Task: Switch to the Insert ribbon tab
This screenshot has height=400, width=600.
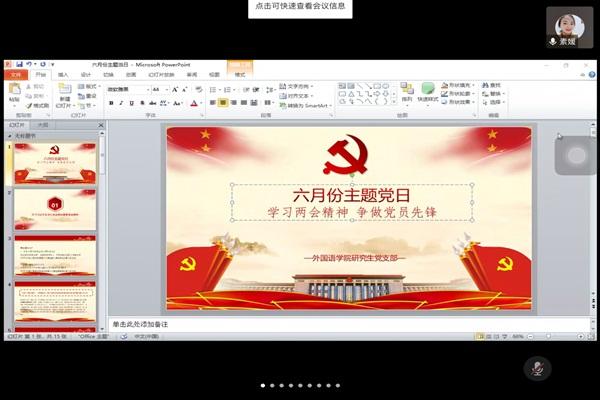Action: [x=63, y=75]
